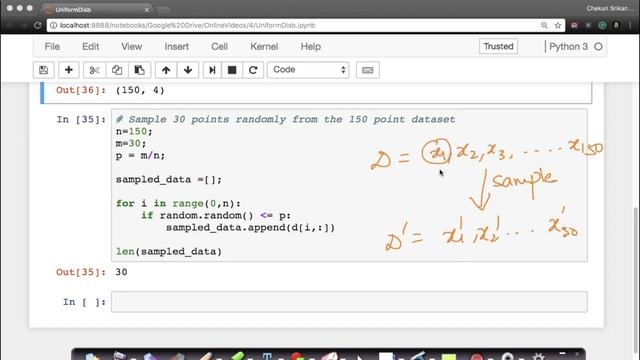Click the empty In [ ] prompt
640x360 pixels.
tap(84, 302)
